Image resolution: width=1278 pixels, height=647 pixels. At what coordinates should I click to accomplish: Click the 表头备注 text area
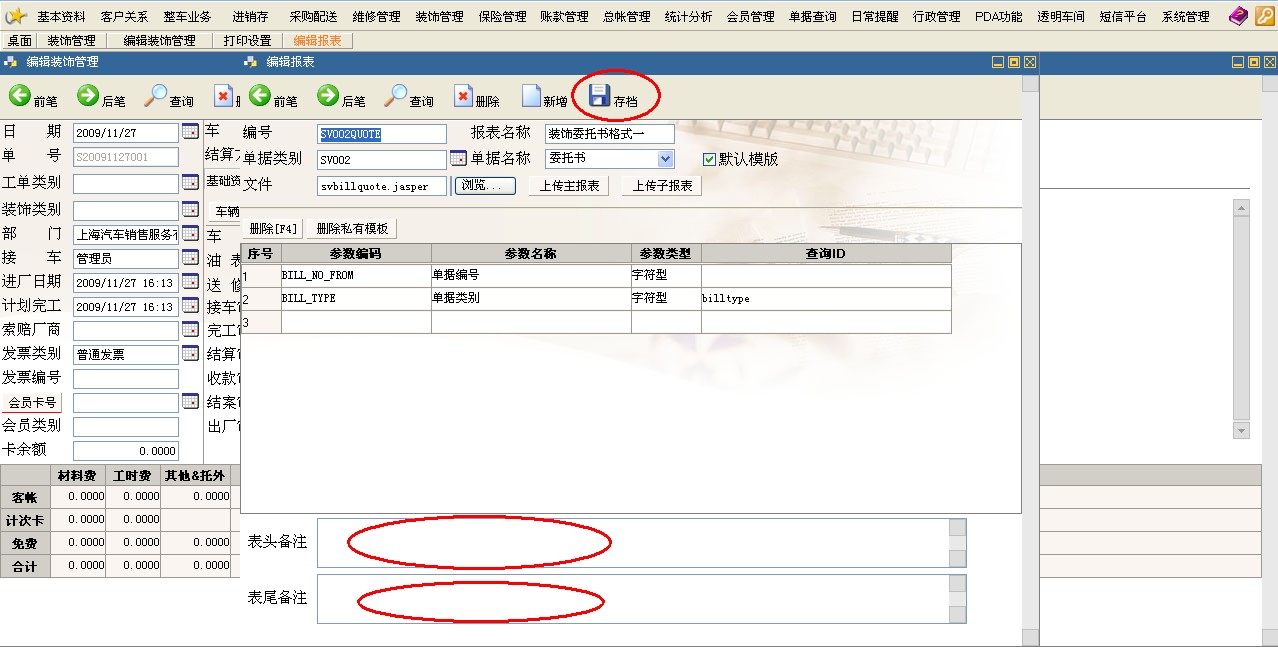(632, 542)
